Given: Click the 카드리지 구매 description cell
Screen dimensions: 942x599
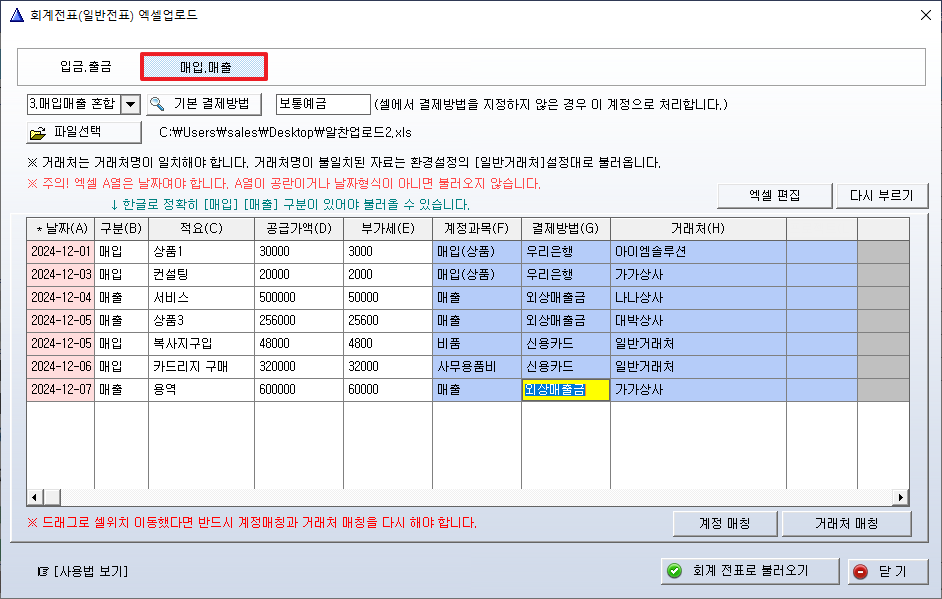Looking at the screenshot, I should [x=201, y=366].
